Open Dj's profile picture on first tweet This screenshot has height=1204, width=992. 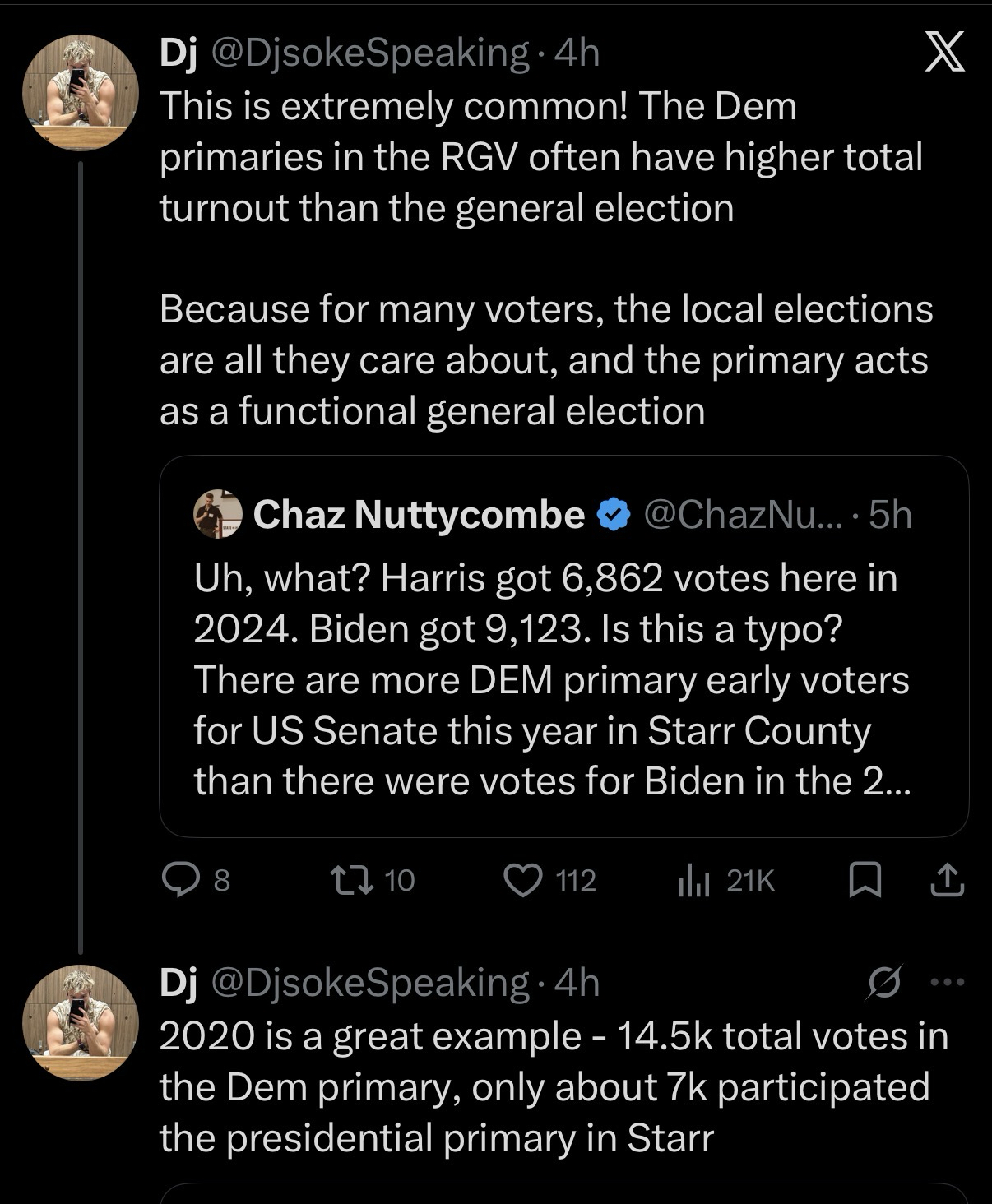[80, 92]
